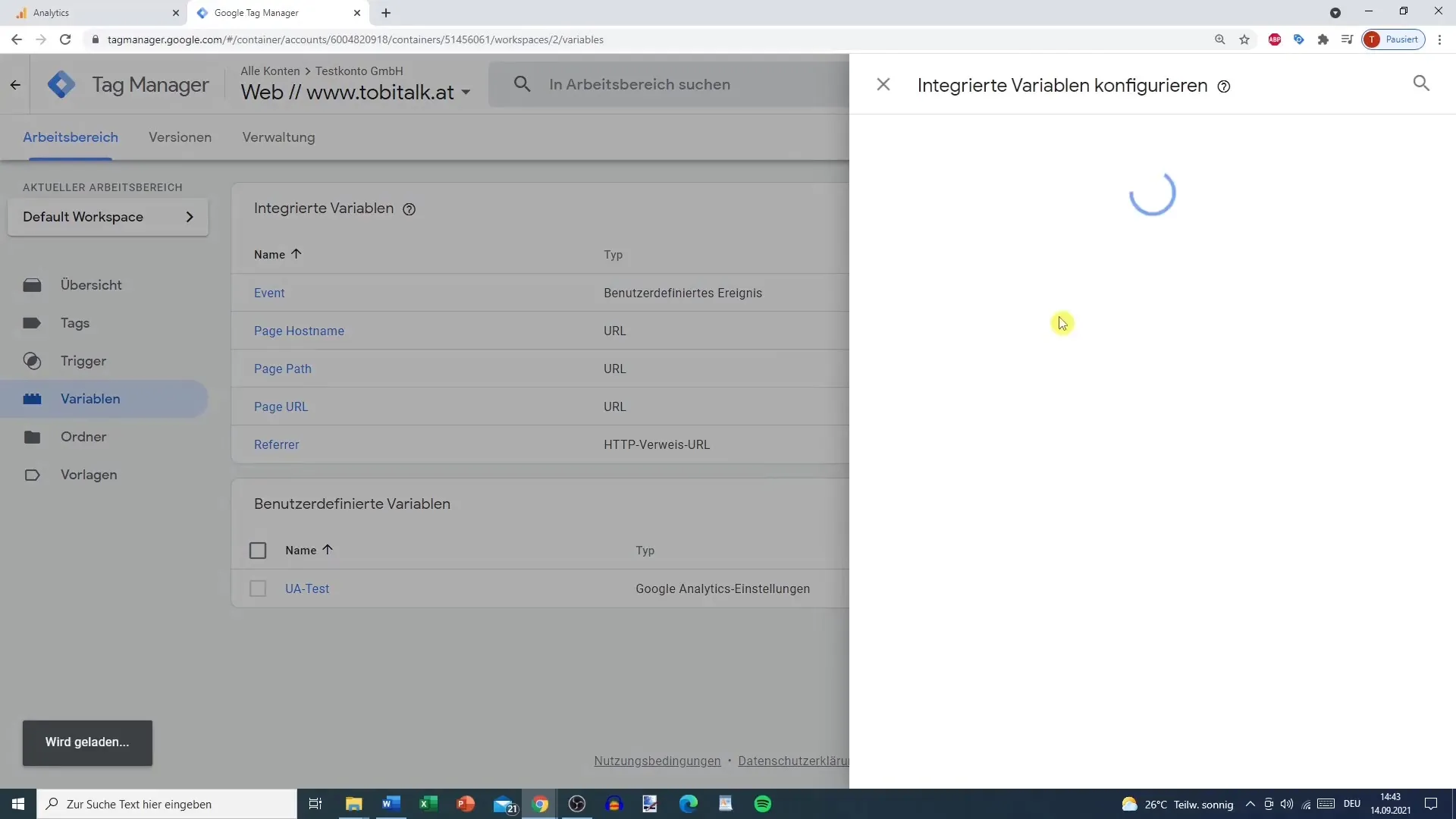Screen dimensions: 1456x819
Task: Expand Alle Konten breadcrumb dropdown
Action: point(269,70)
